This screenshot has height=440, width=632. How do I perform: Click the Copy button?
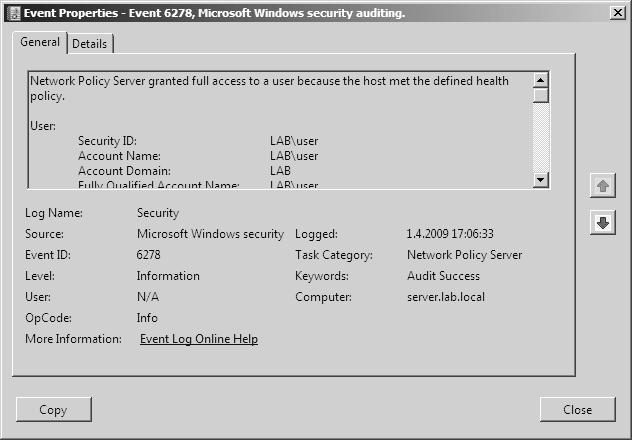click(54, 409)
